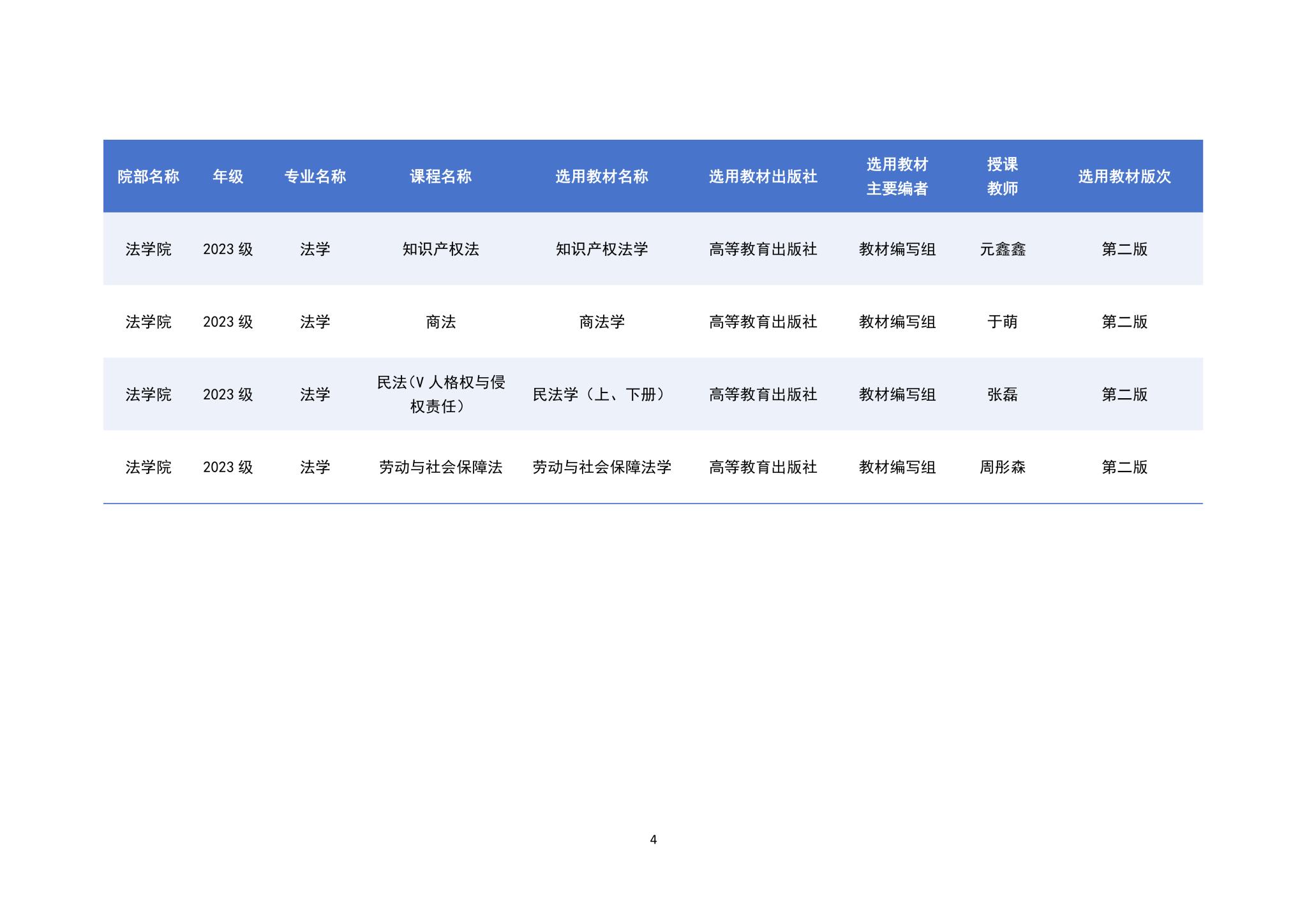
Task: Click the 选用教材版次 column header
Action: coord(1124,177)
